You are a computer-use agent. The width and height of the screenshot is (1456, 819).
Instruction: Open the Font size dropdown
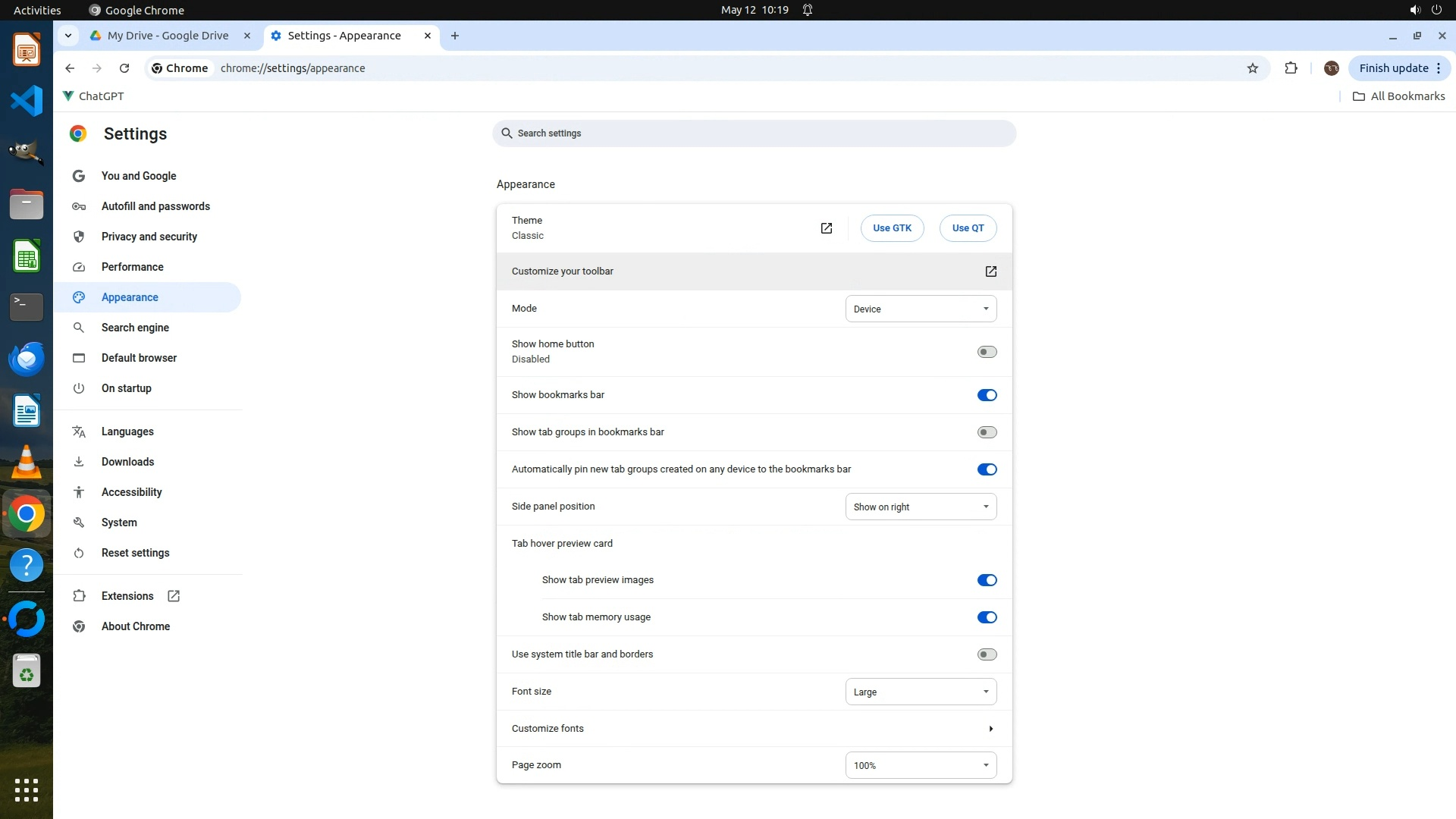[921, 692]
